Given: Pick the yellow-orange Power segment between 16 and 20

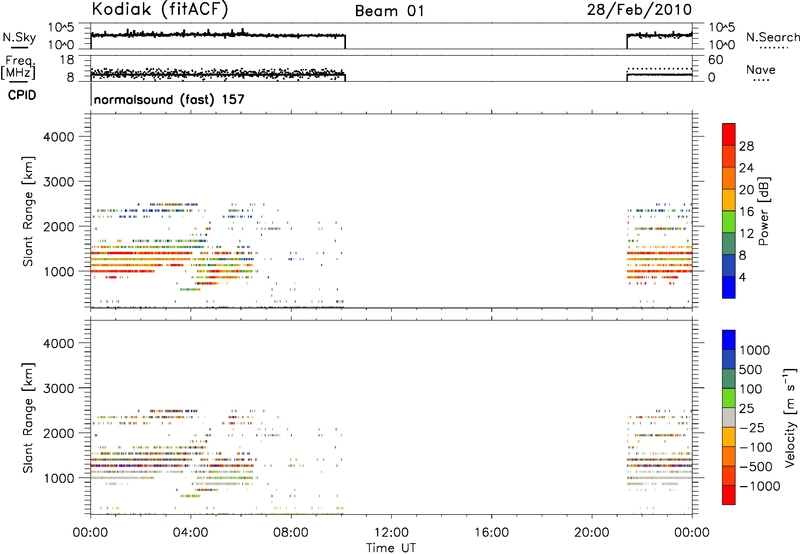Looking at the screenshot, I should [x=729, y=200].
